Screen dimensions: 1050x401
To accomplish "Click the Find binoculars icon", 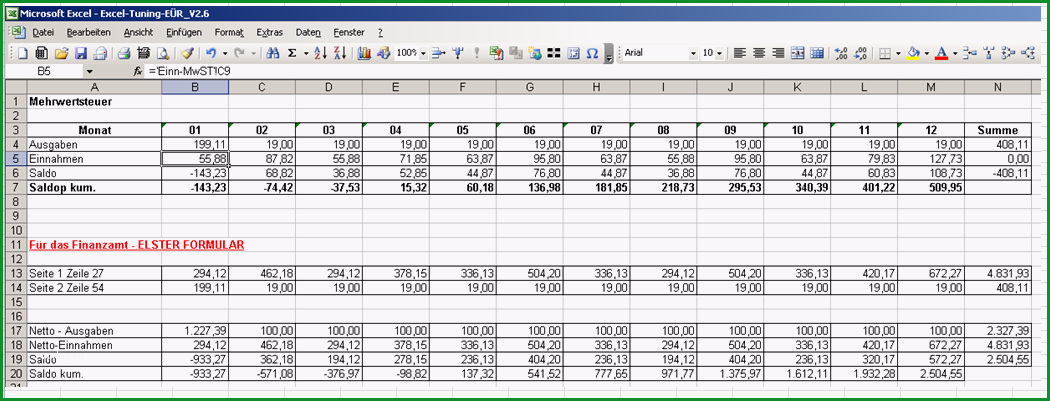I will point(273,53).
